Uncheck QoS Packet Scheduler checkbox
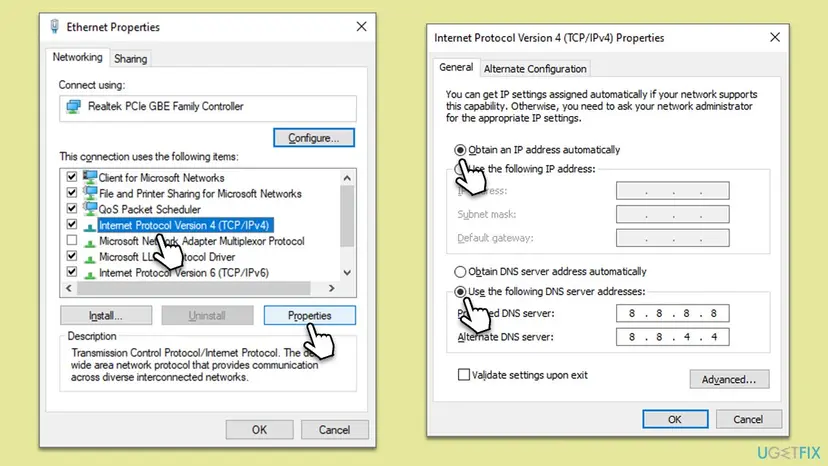Image resolution: width=828 pixels, height=466 pixels. [x=72, y=208]
